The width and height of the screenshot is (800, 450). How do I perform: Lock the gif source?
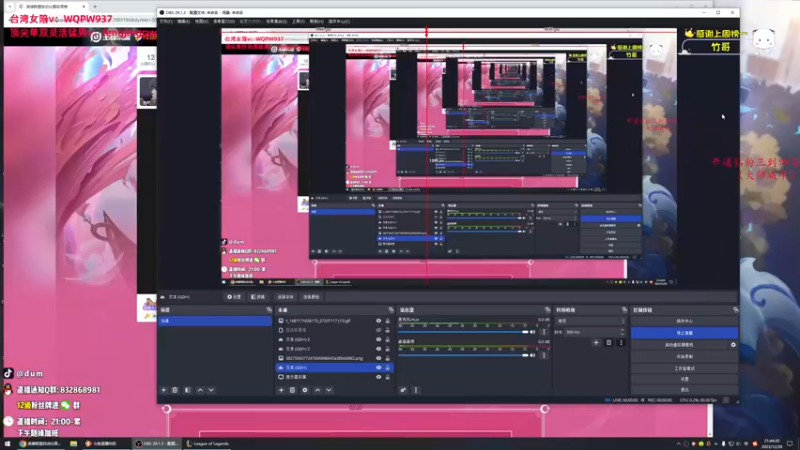tap(387, 321)
